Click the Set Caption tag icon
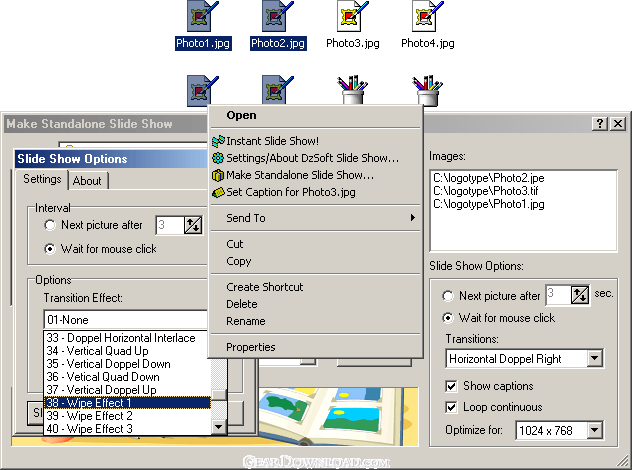This screenshot has width=632, height=470. pyautogui.click(x=218, y=193)
